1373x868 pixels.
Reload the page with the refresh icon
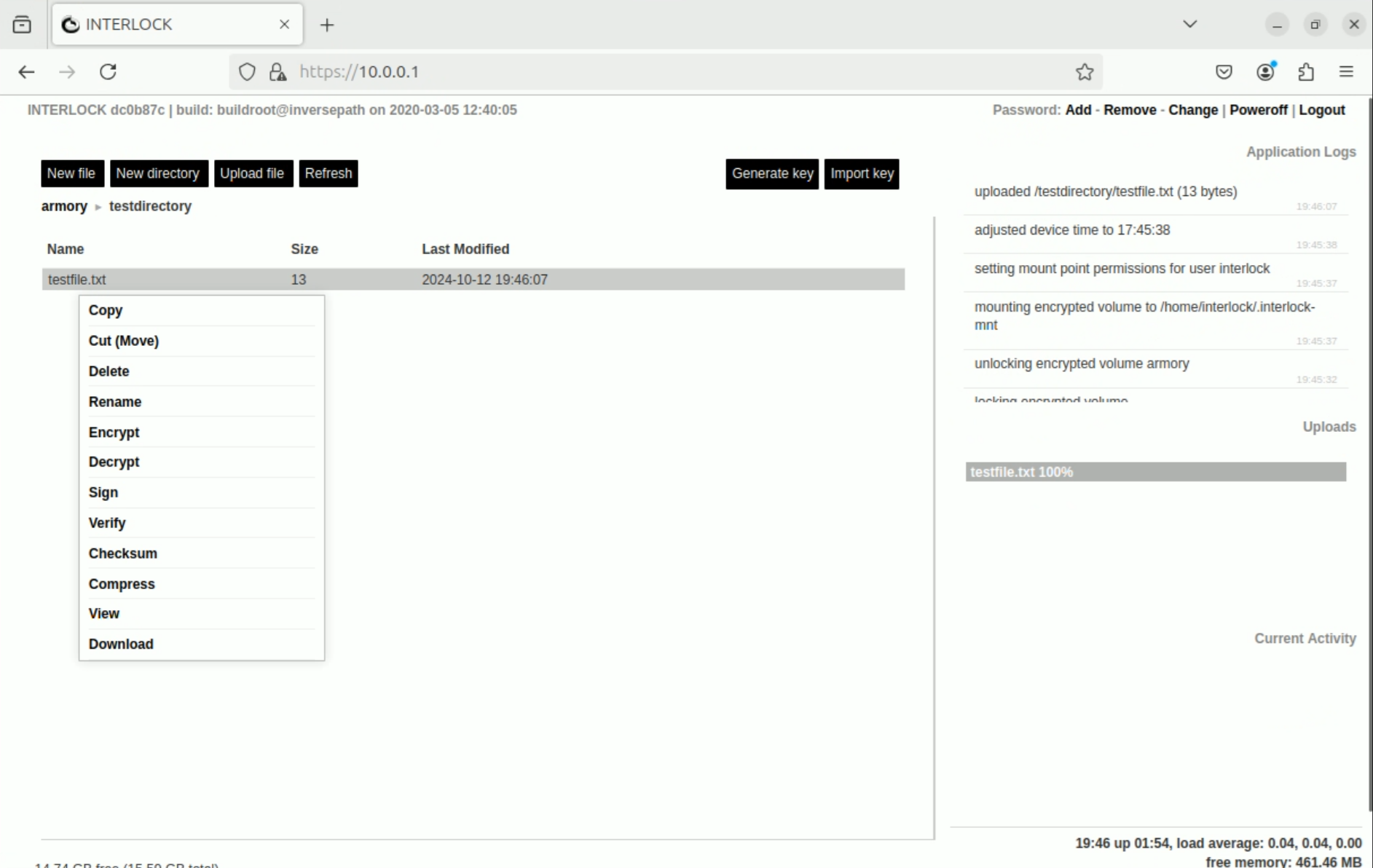[x=108, y=71]
